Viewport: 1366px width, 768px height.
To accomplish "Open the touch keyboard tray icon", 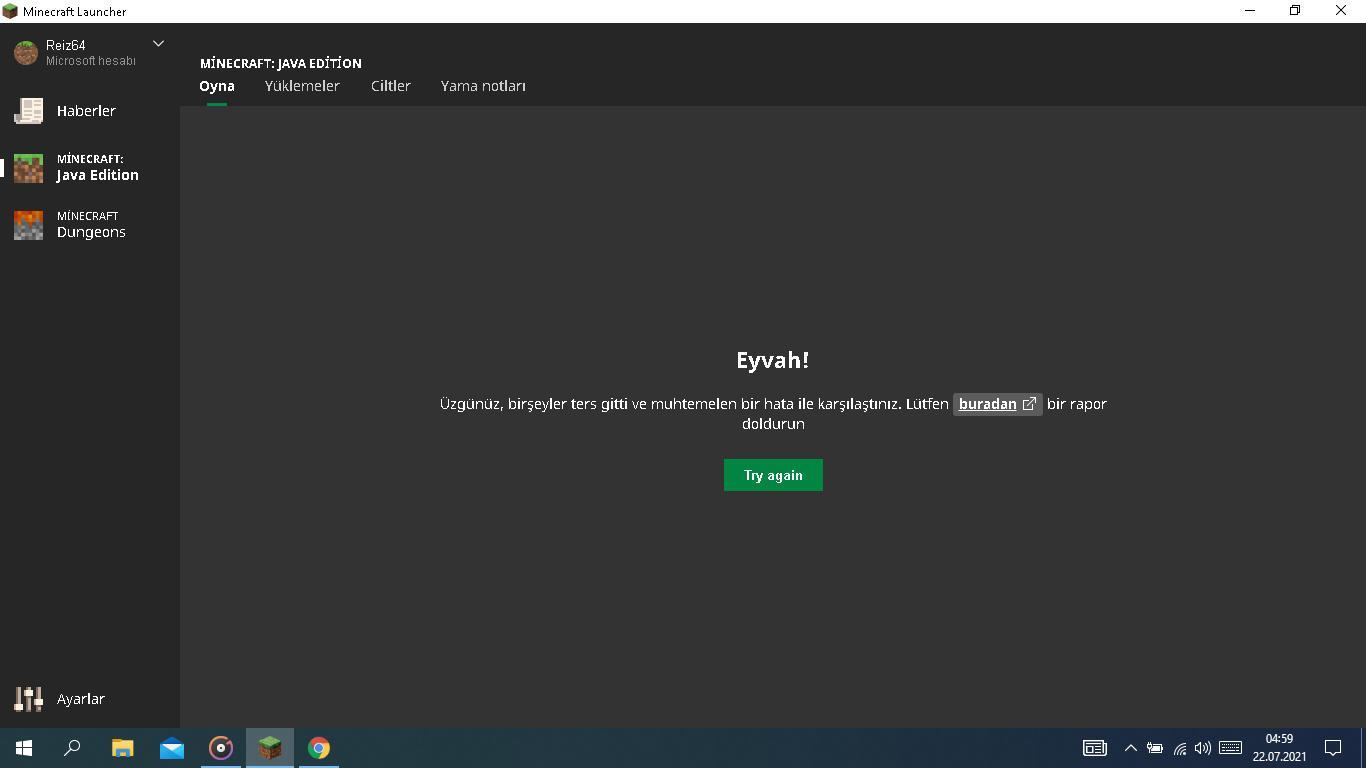I will (x=1231, y=748).
